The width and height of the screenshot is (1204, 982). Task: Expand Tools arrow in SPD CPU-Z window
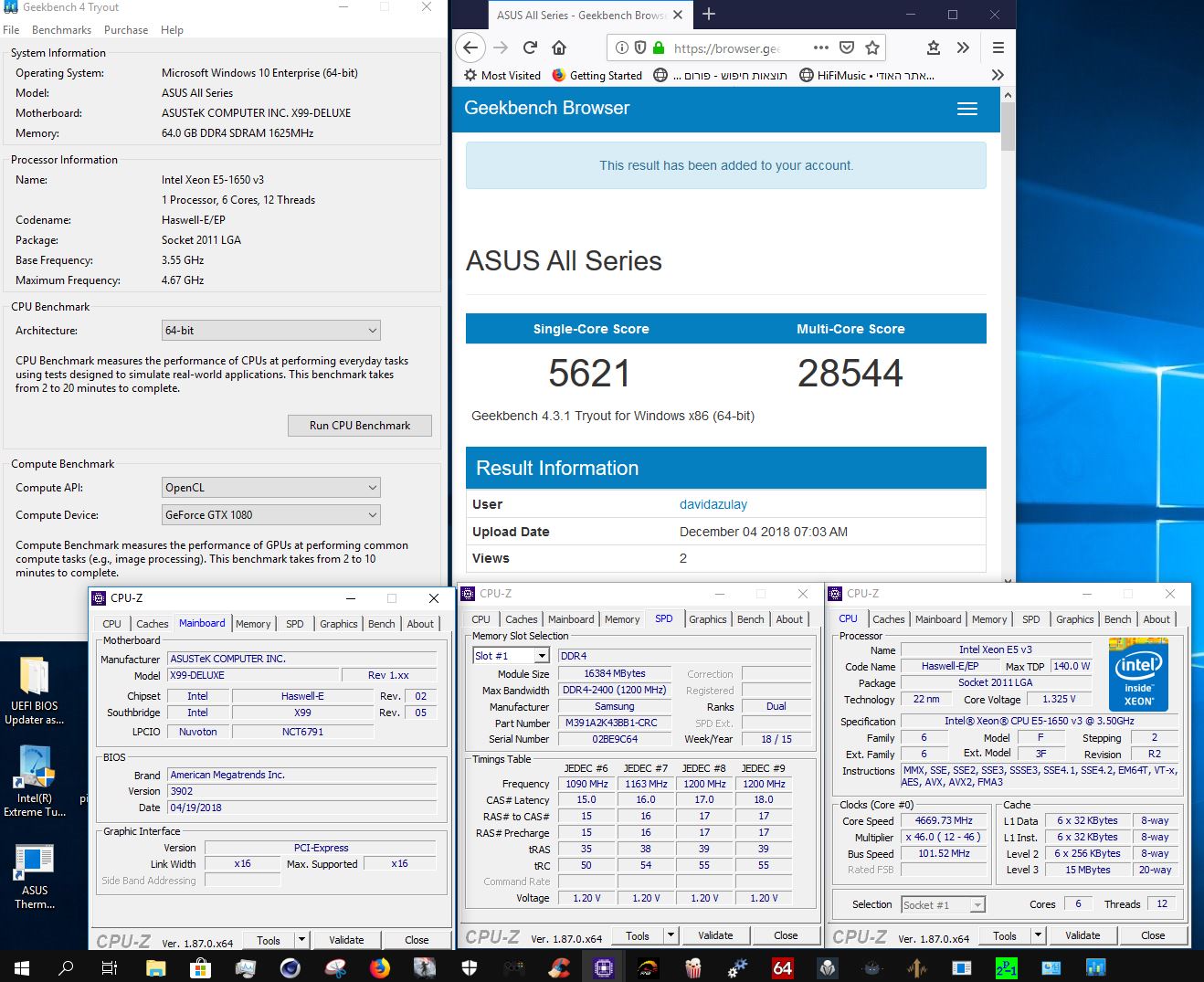pyautogui.click(x=671, y=935)
